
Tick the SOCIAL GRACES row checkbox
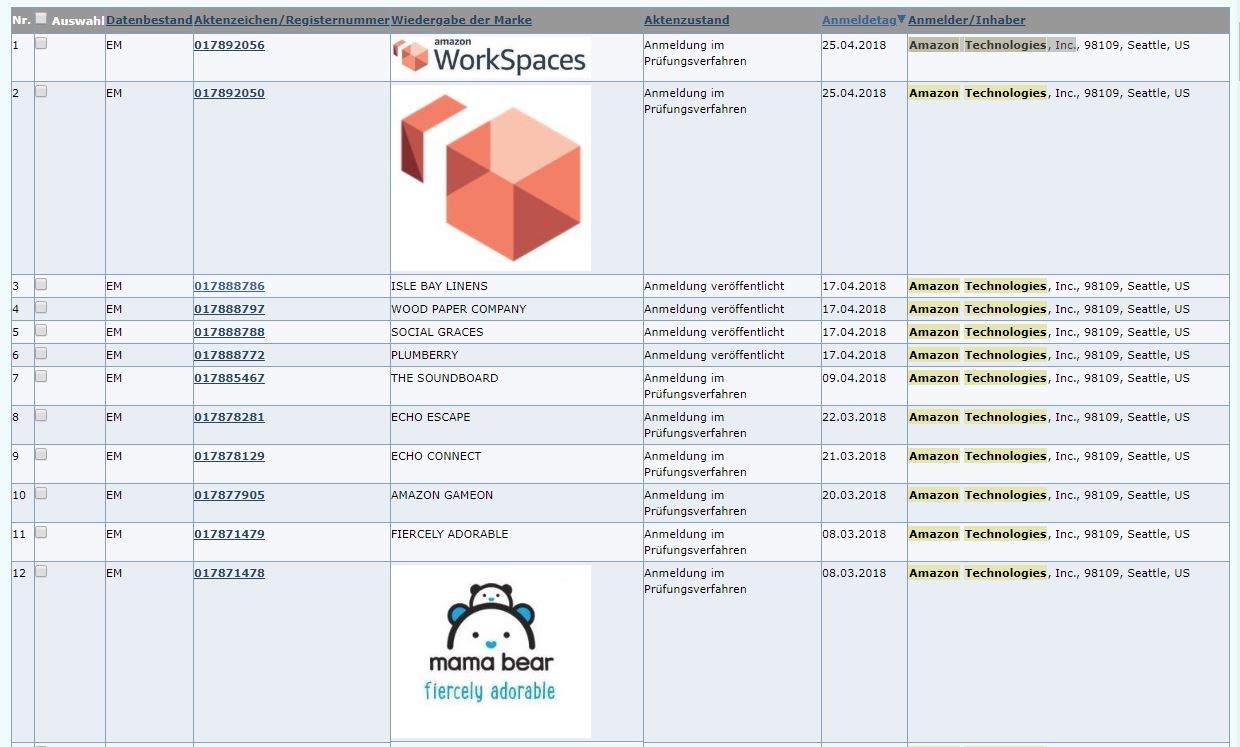[x=41, y=330]
